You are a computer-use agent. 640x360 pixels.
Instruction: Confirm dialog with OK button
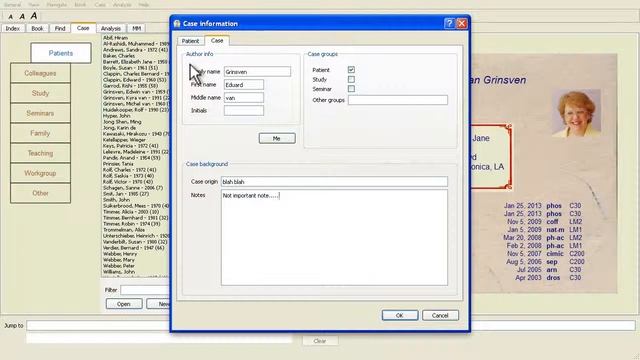click(x=400, y=315)
